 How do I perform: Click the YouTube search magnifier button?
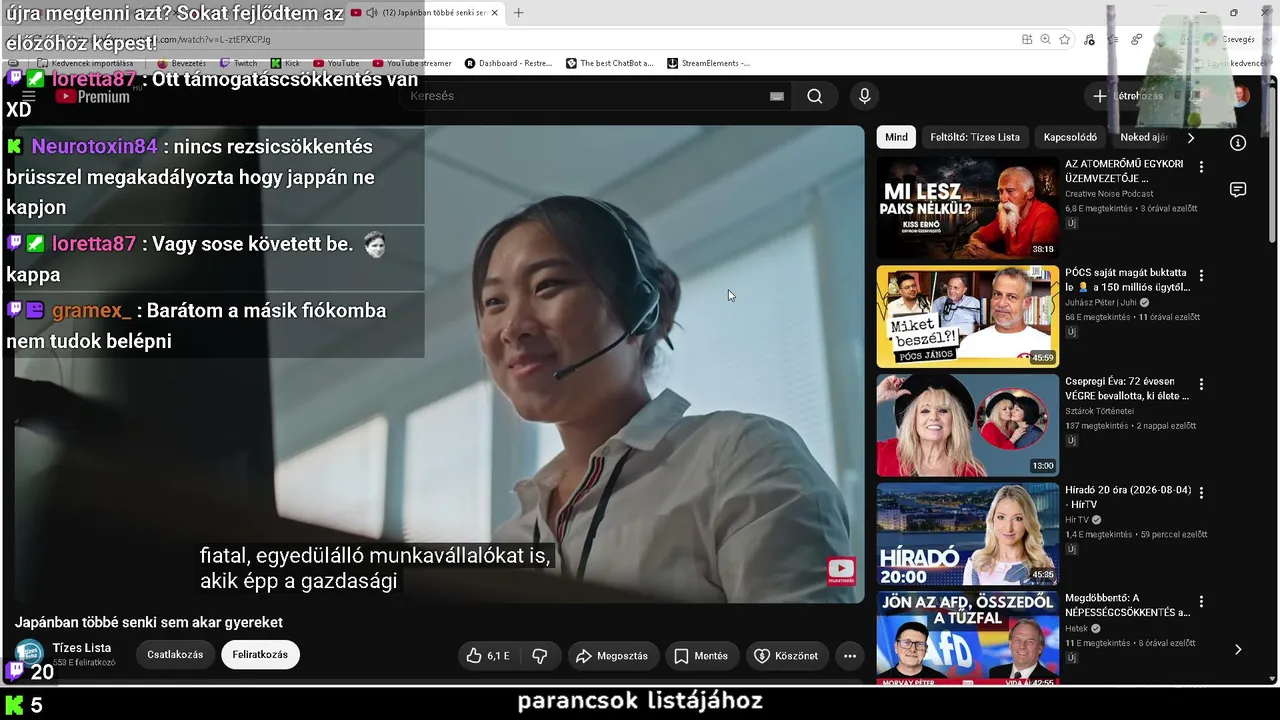(x=815, y=96)
